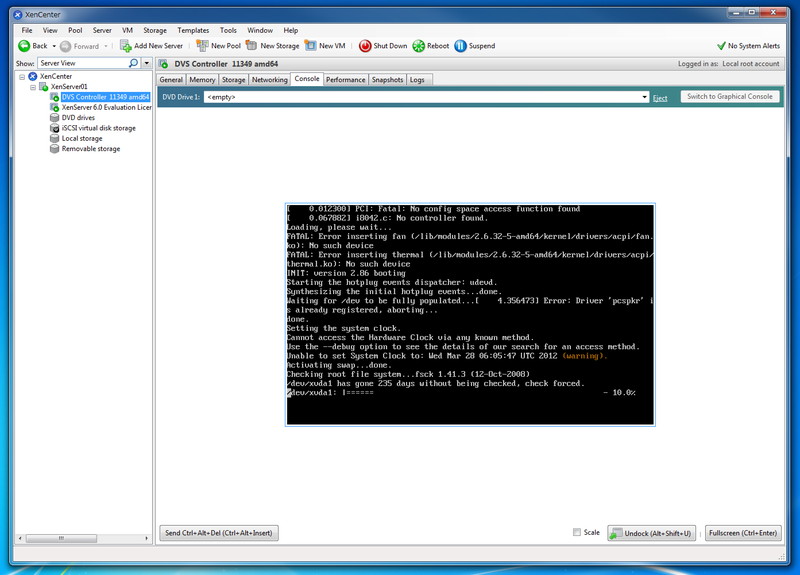Click the search magnifier in Server View box
The width and height of the screenshot is (800, 575).
point(133,63)
